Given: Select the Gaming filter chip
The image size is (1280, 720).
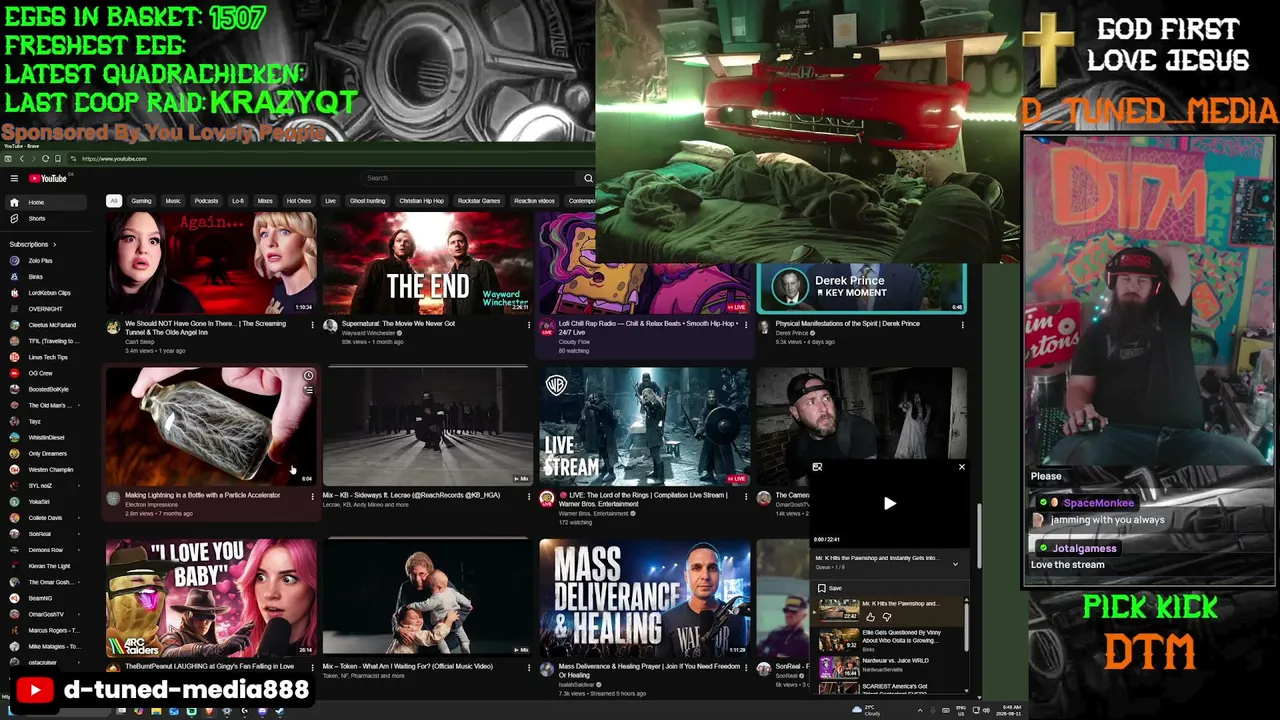Looking at the screenshot, I should point(141,201).
